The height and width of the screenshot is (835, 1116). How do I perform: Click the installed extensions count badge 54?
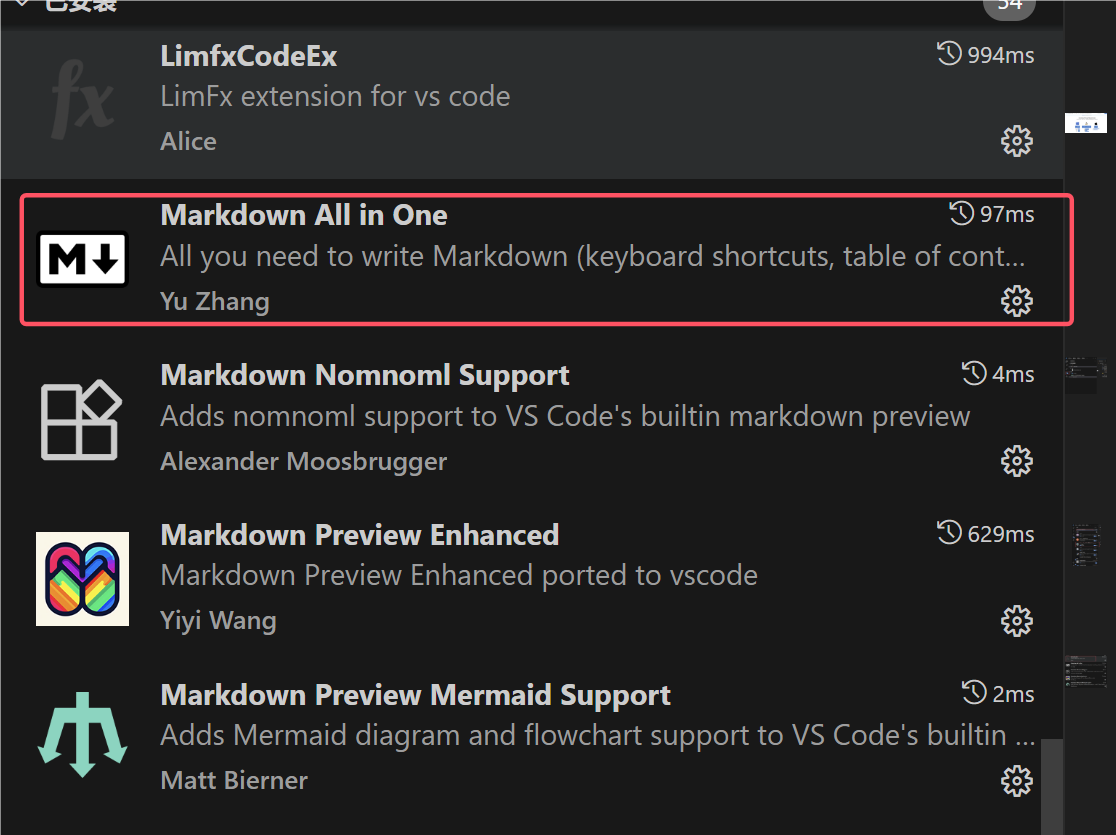[x=1009, y=7]
